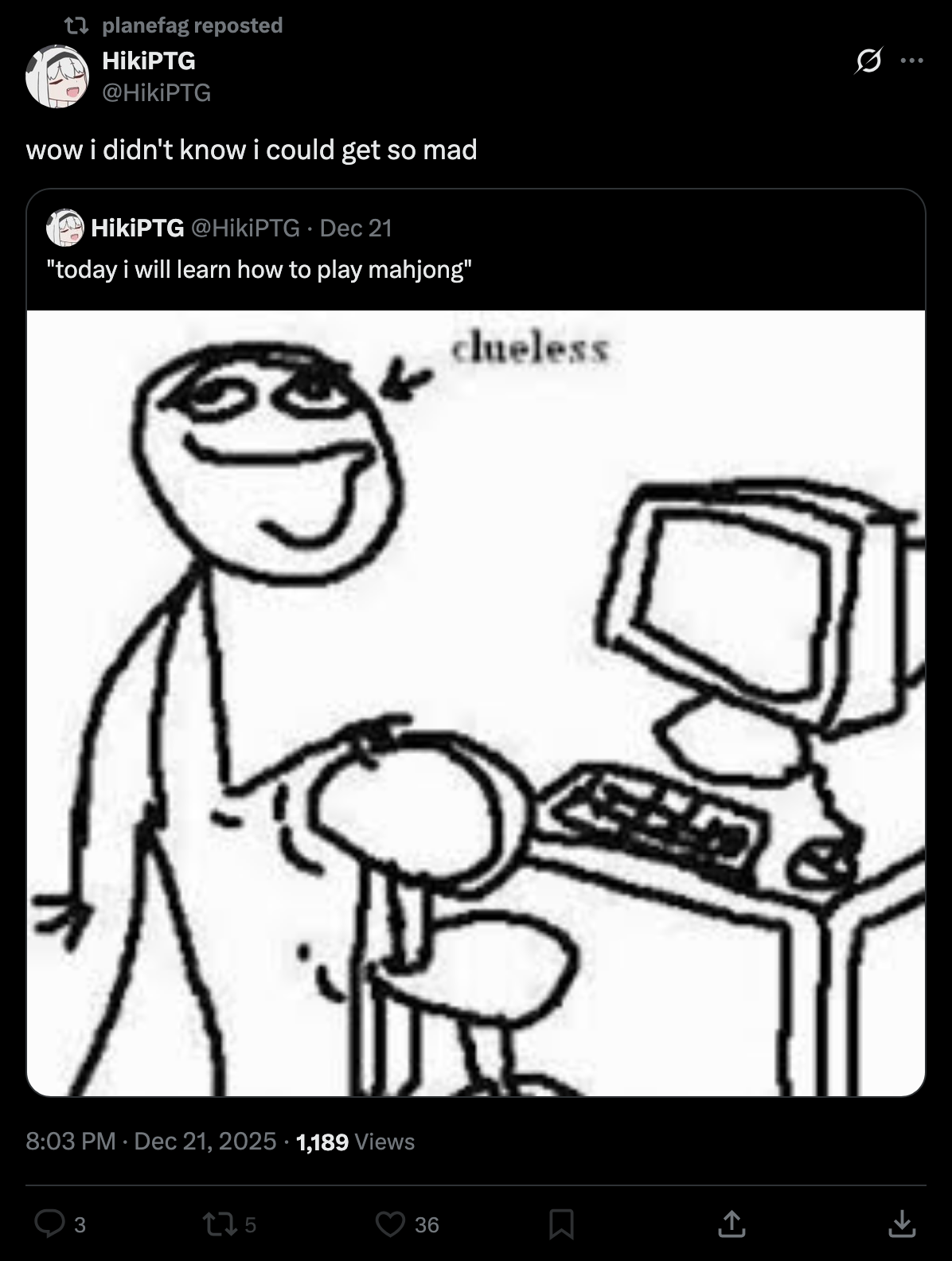
Task: Open quoted tweet's small avatar
Action: tap(65, 228)
